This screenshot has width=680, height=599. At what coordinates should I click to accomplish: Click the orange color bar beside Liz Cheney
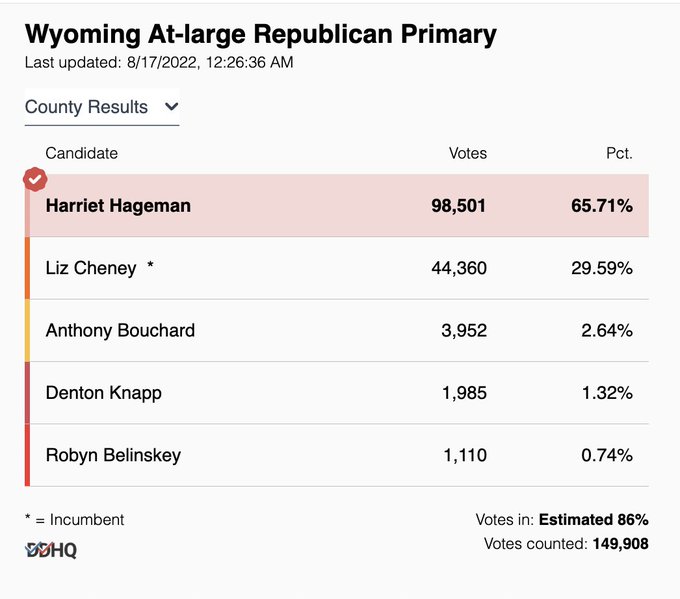pyautogui.click(x=28, y=268)
